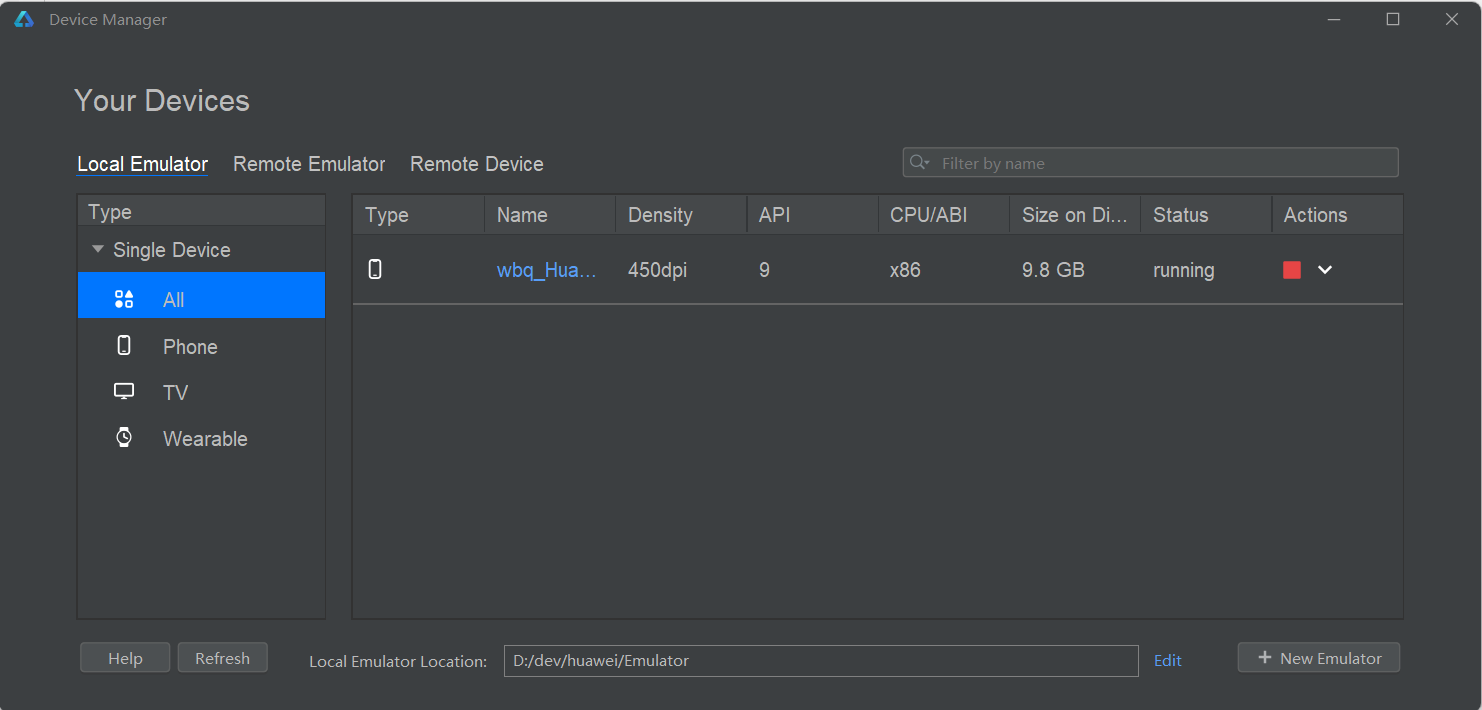Close the Device Manager window
The image size is (1482, 710).
1452,20
